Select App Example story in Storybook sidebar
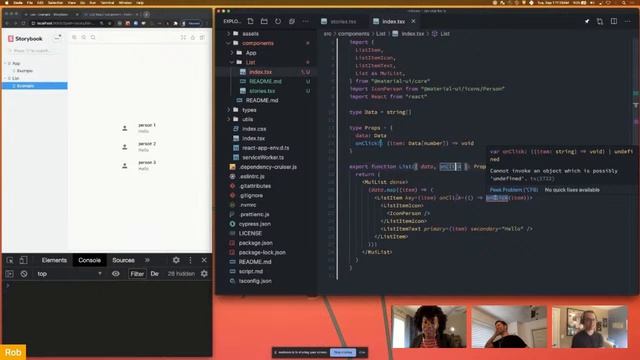This screenshot has width=640, height=360. [24, 71]
